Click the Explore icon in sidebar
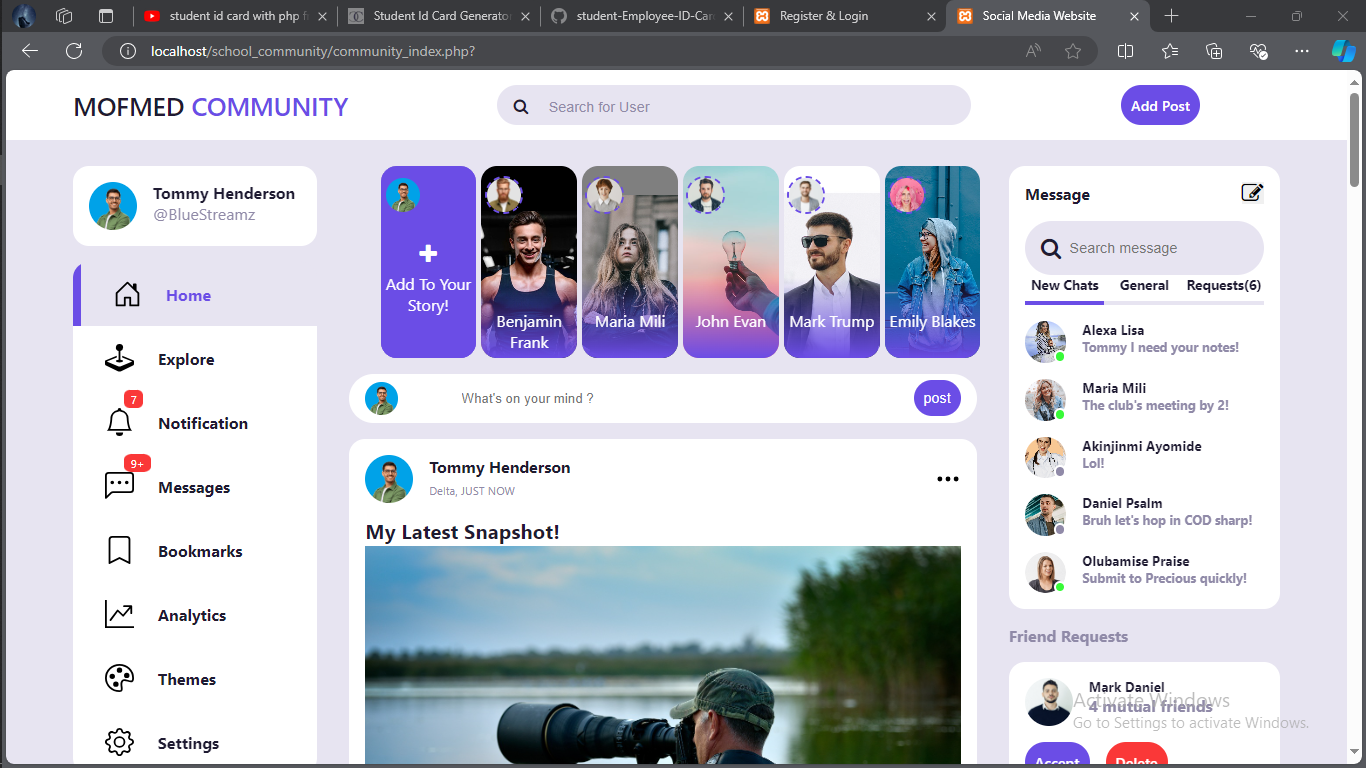Image resolution: width=1366 pixels, height=768 pixels. 119,358
